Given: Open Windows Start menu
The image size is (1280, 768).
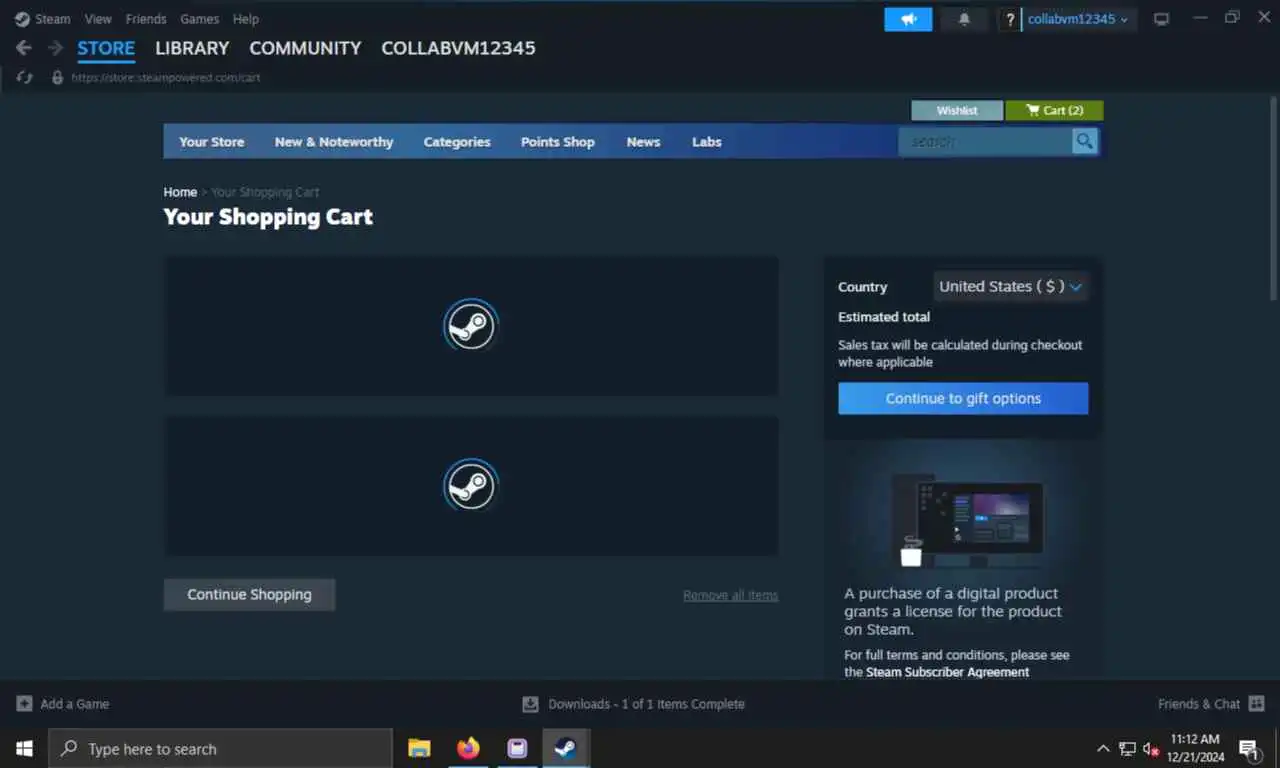Looking at the screenshot, I should coord(24,748).
